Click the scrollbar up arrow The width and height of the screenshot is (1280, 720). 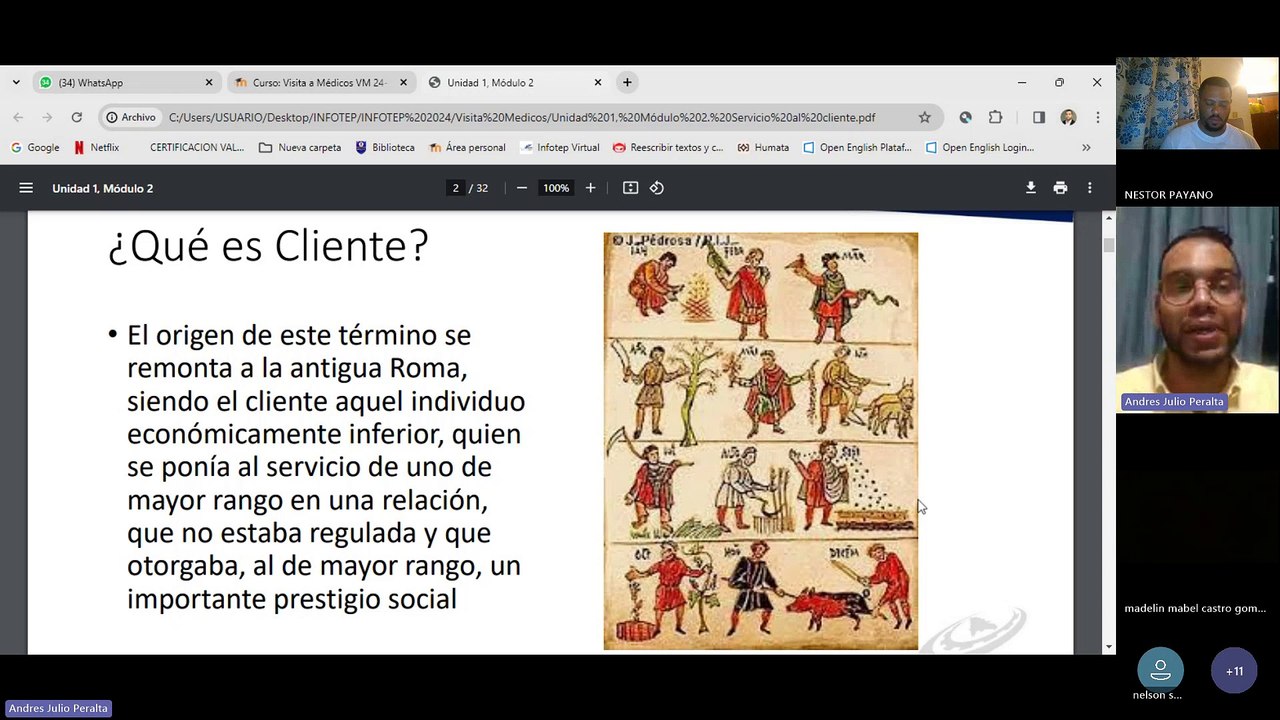tap(1108, 217)
